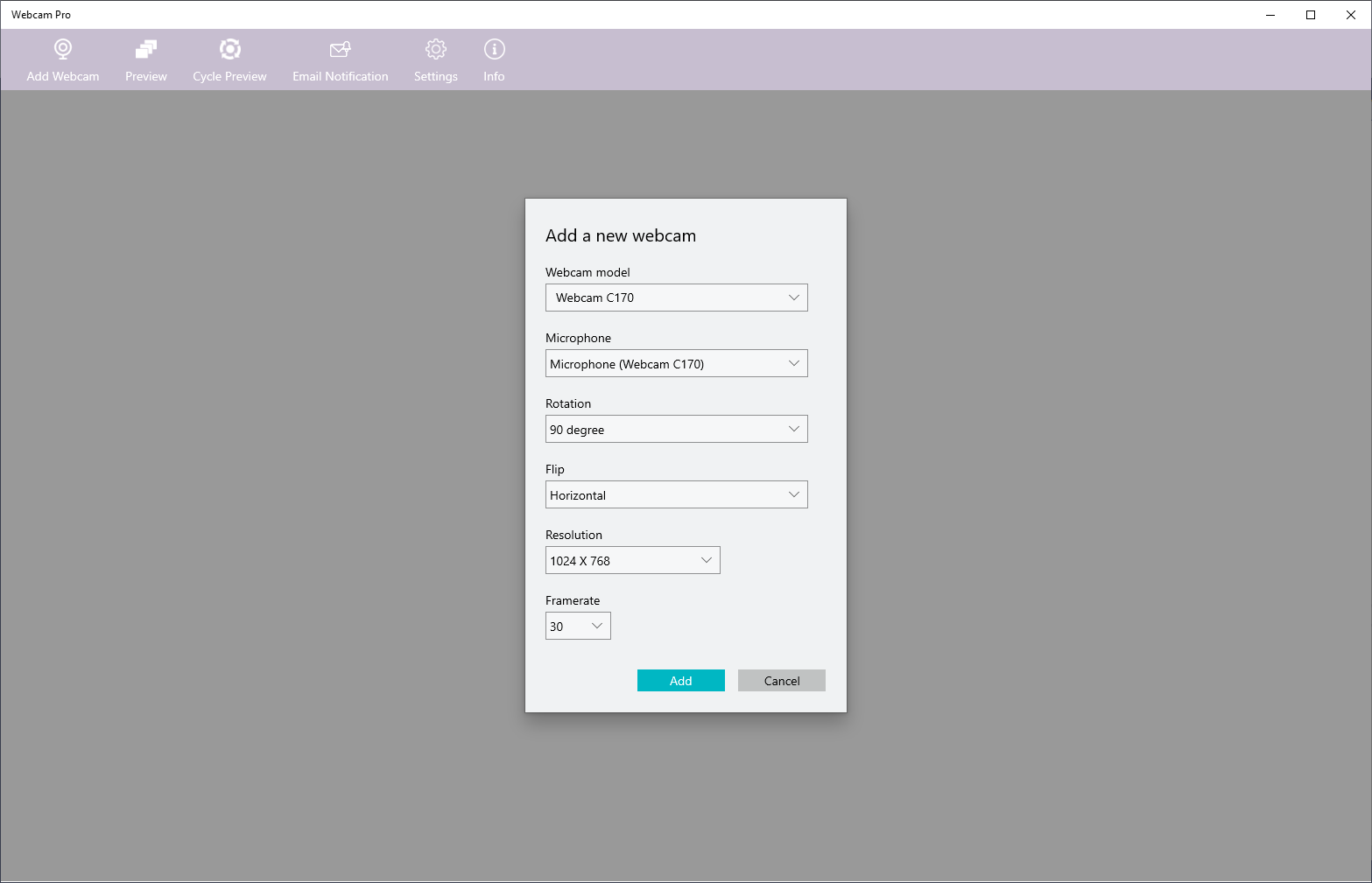The image size is (1372, 883).
Task: Click the Add button to confirm
Action: [680, 680]
